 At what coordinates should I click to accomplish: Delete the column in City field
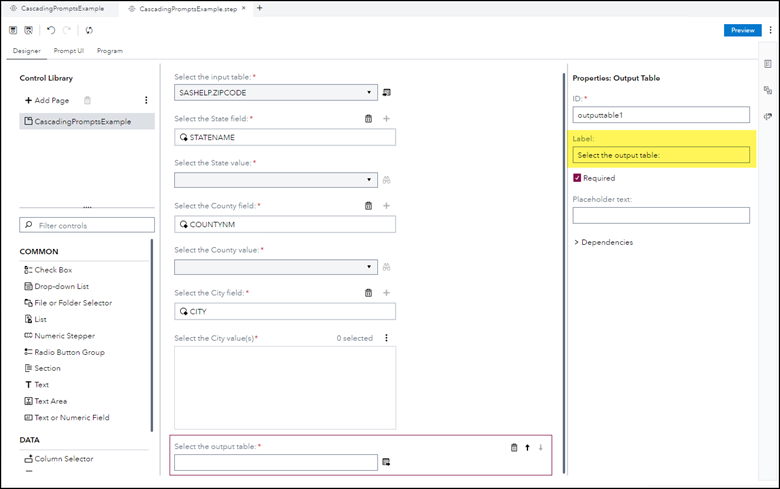point(369,293)
